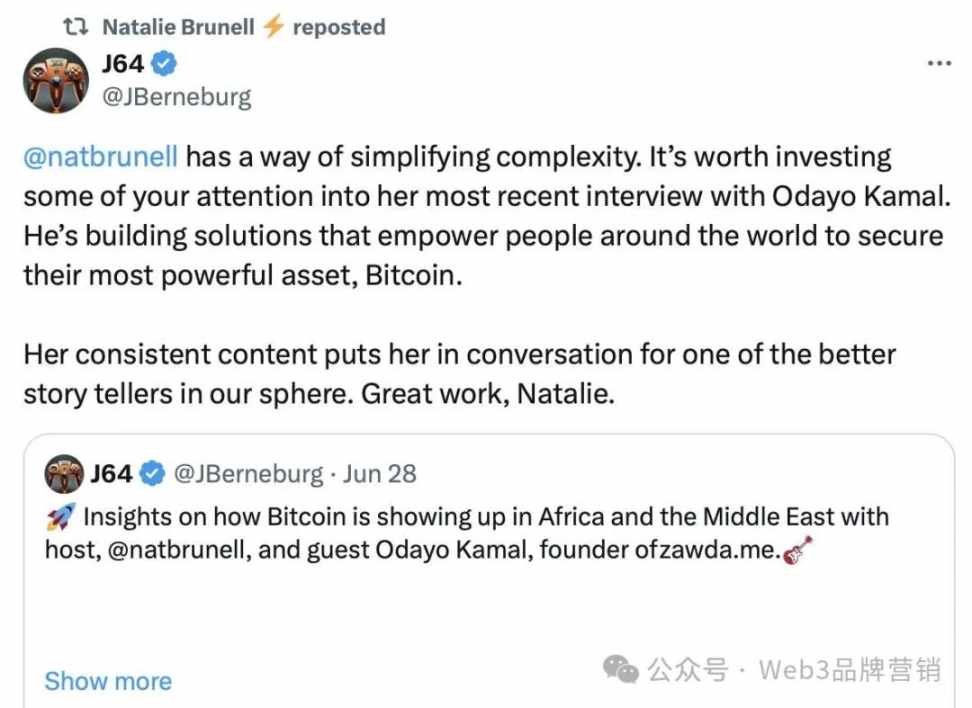
Task: Click the lightning bolt emoji after Natalie Brunell
Action: [273, 27]
